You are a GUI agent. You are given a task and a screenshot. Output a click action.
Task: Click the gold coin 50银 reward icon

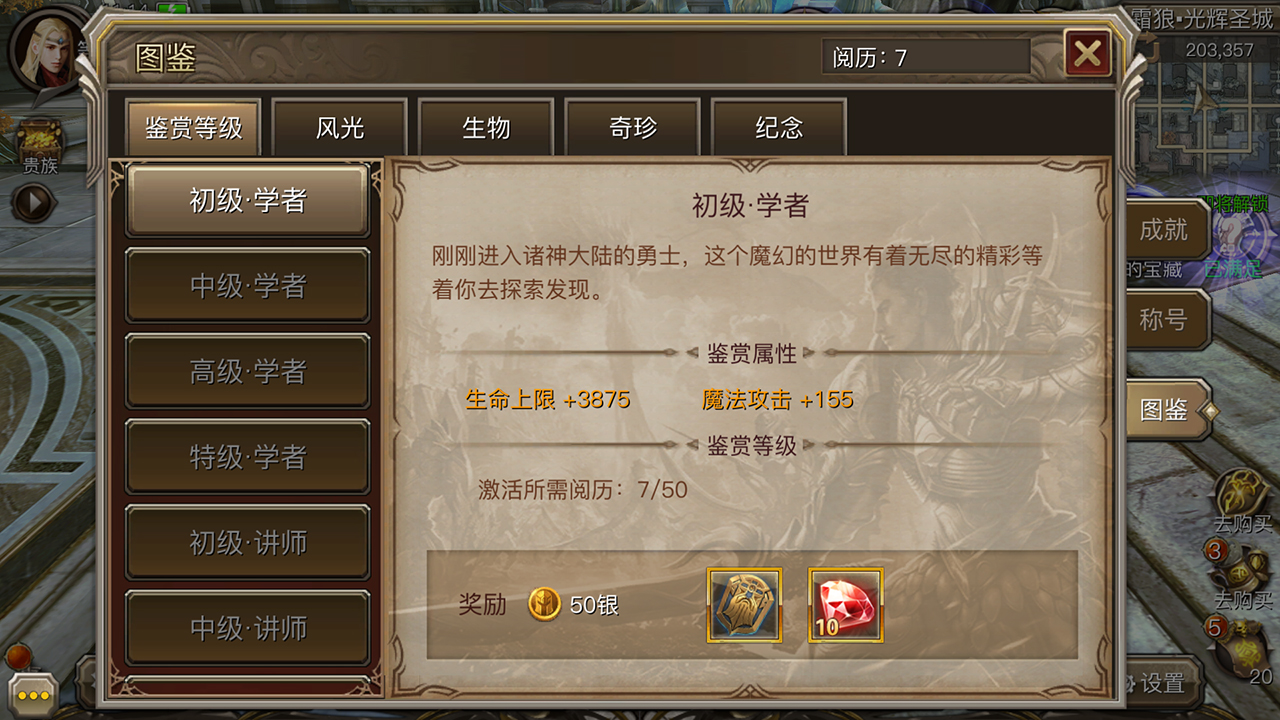(544, 605)
